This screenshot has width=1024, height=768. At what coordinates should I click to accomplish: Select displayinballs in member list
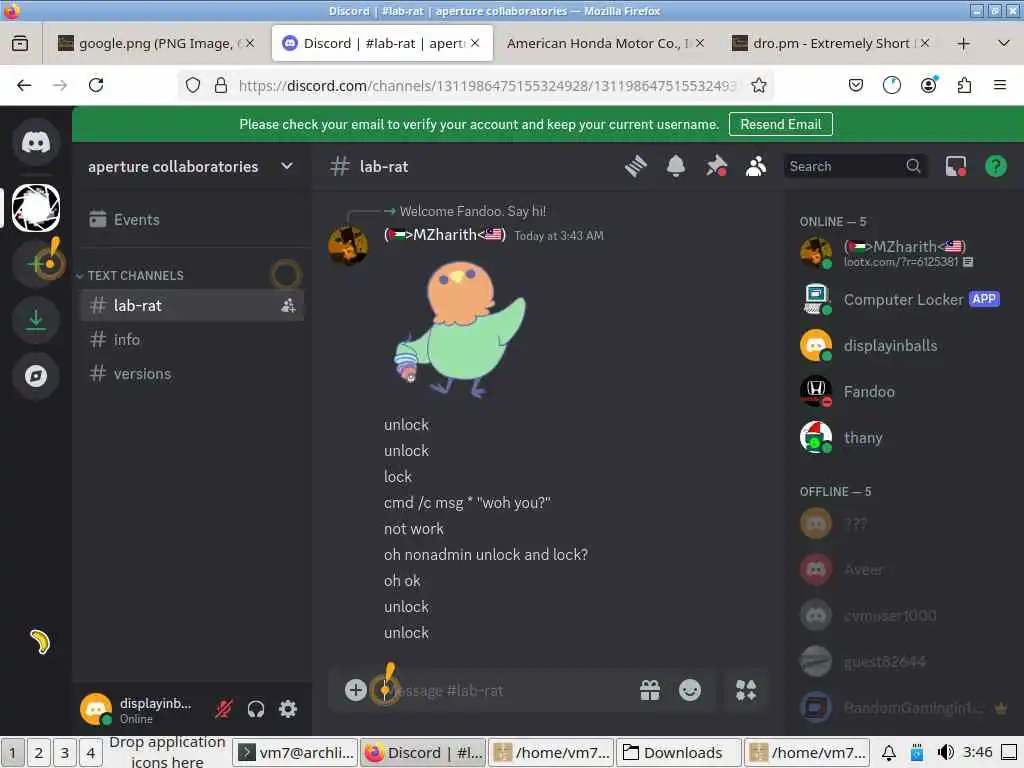(x=904, y=345)
